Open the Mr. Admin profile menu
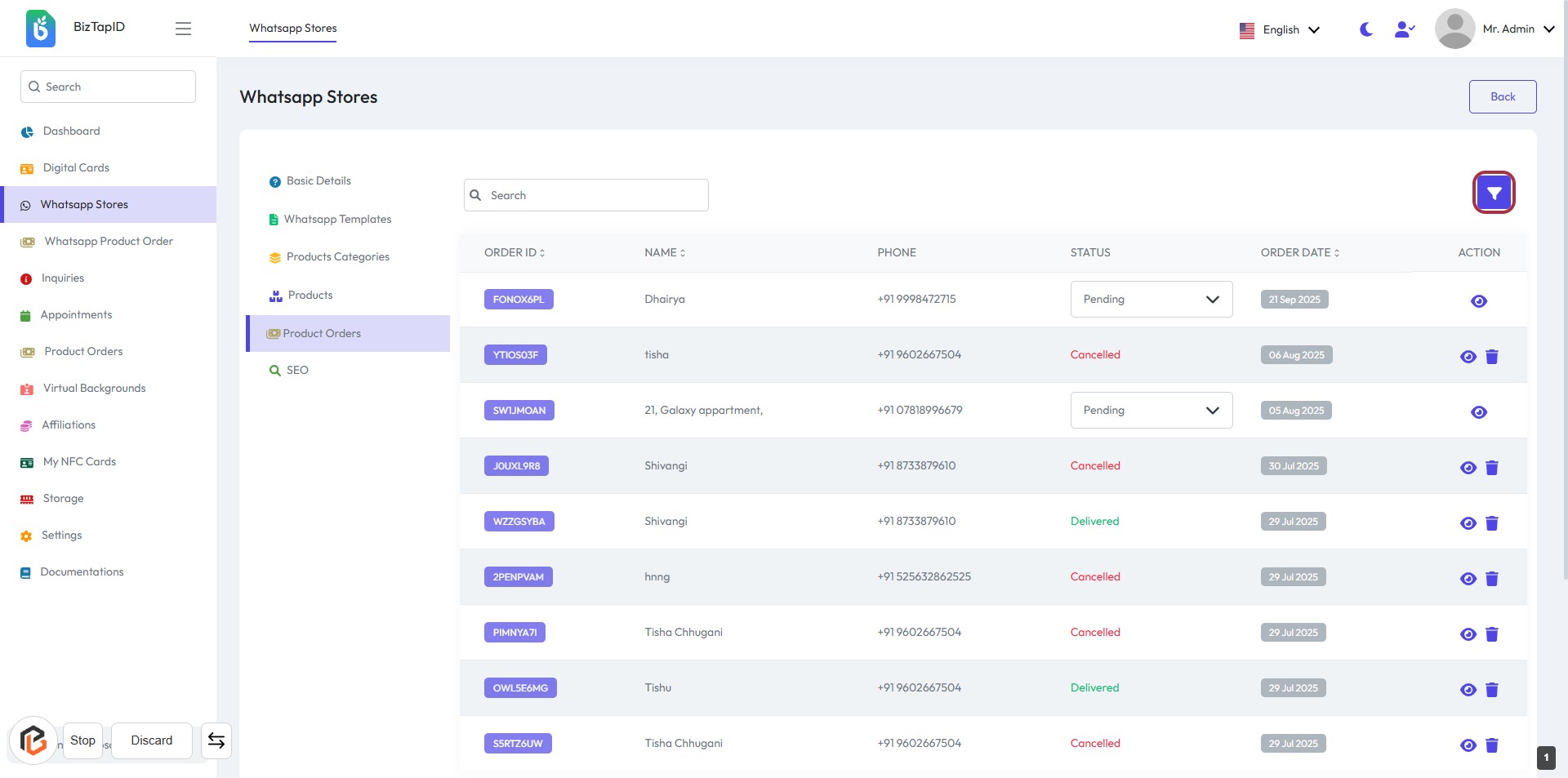The width and height of the screenshot is (1568, 778). tap(1494, 29)
